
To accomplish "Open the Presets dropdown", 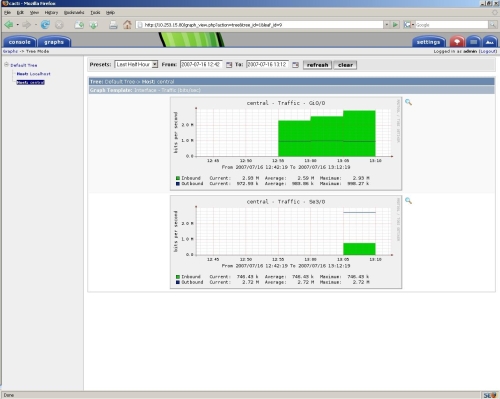I will point(136,65).
